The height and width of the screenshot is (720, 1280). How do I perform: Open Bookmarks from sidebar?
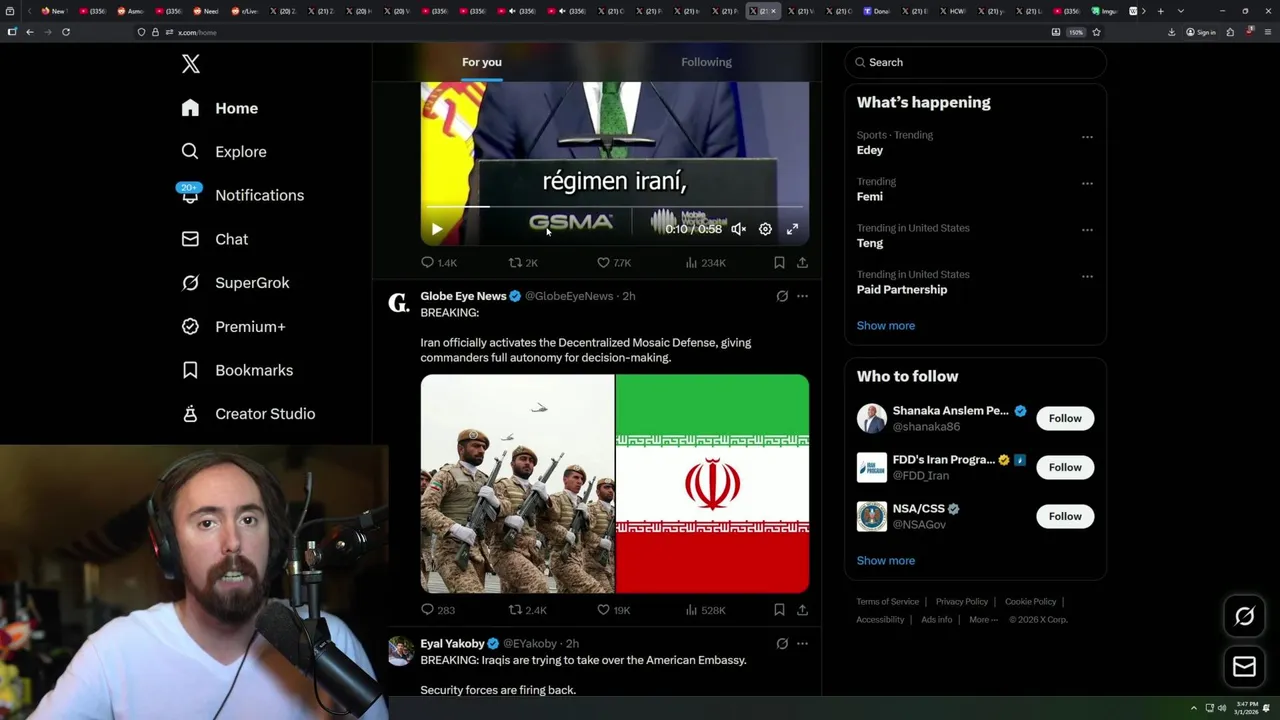[237, 370]
